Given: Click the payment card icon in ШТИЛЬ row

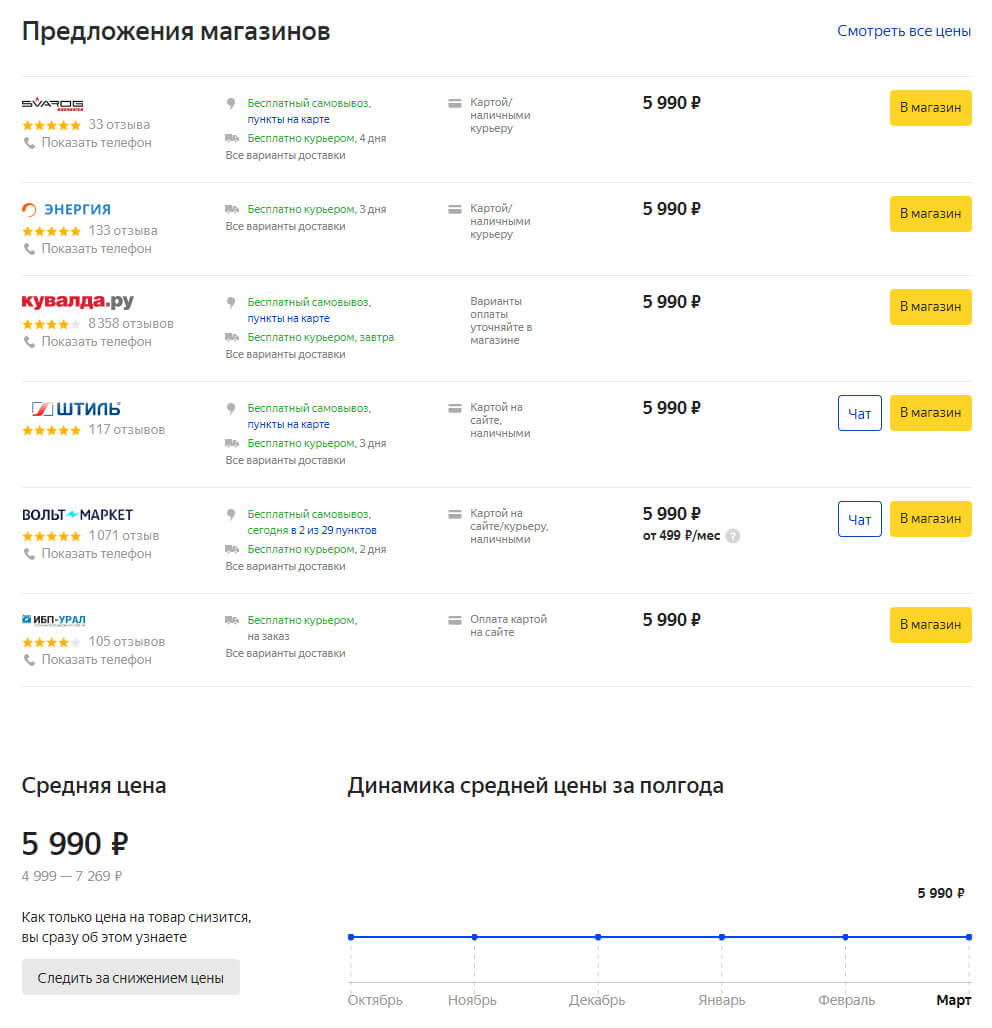Looking at the screenshot, I should coord(455,406).
